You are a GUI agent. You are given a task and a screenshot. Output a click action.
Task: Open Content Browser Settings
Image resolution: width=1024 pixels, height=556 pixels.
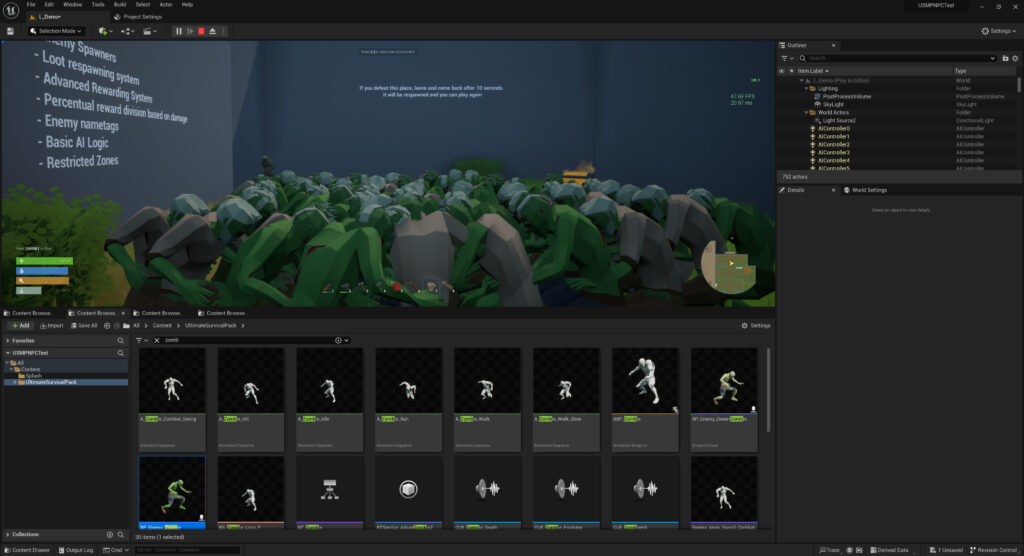tap(756, 325)
